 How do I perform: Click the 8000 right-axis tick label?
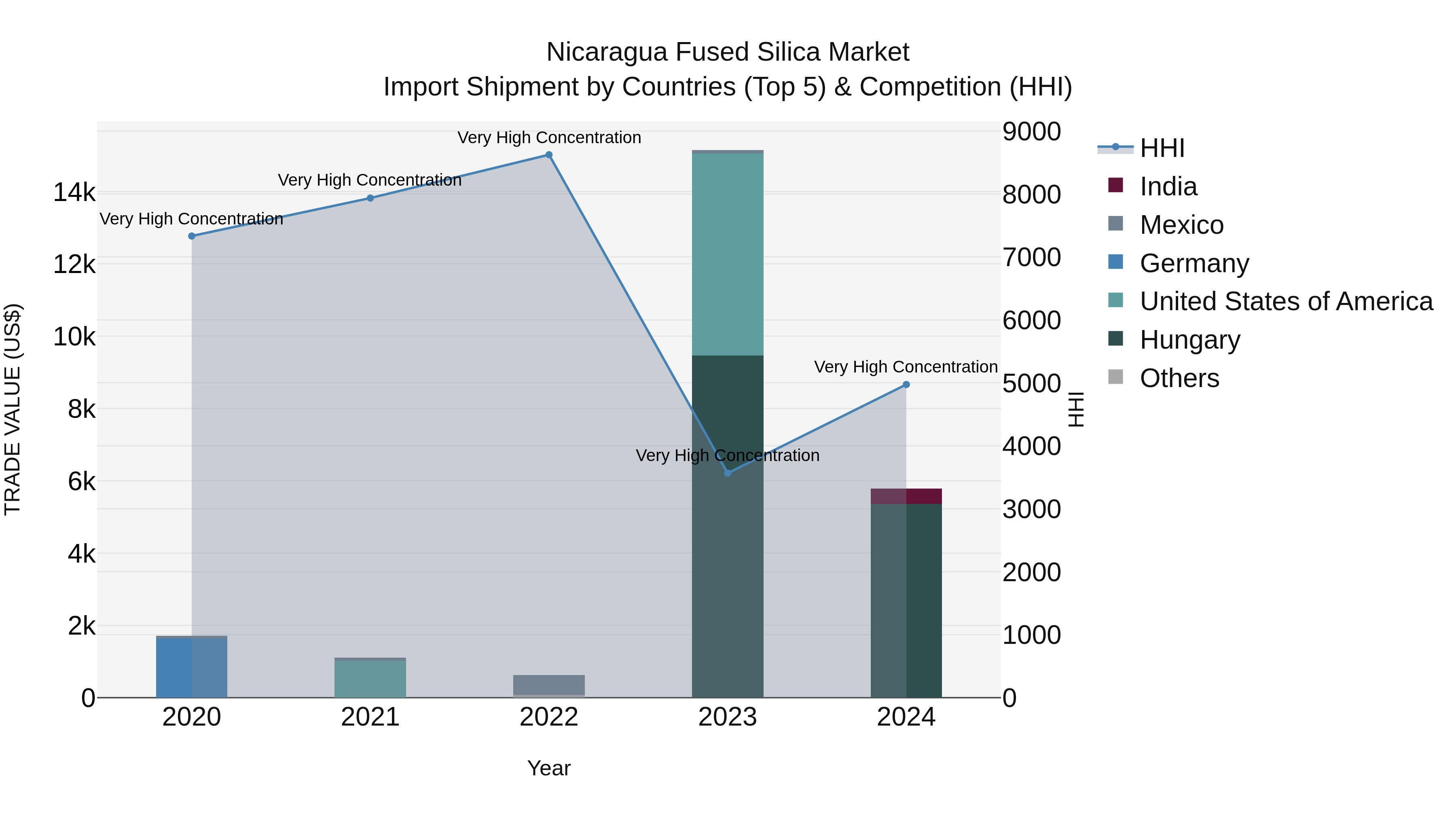pos(1032,195)
